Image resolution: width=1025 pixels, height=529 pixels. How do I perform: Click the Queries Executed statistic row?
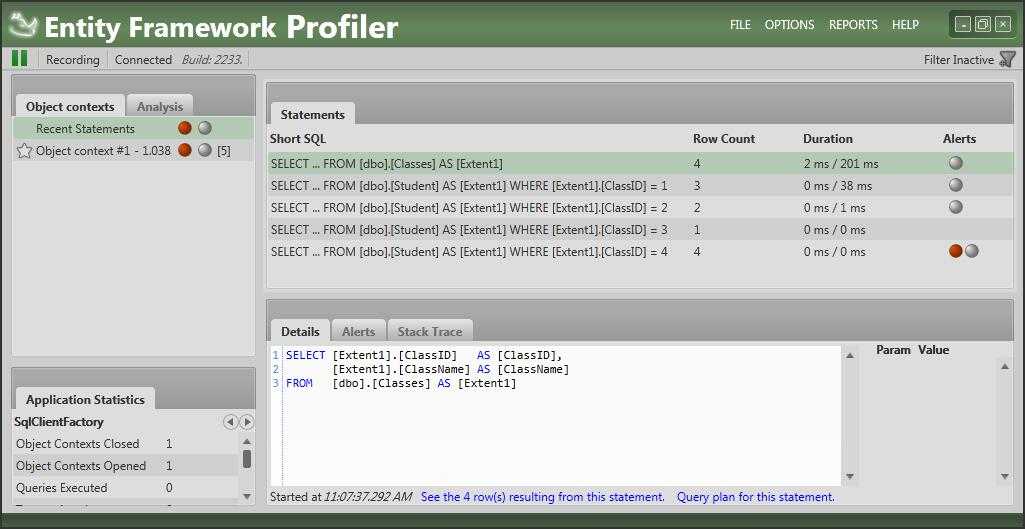pyautogui.click(x=126, y=488)
